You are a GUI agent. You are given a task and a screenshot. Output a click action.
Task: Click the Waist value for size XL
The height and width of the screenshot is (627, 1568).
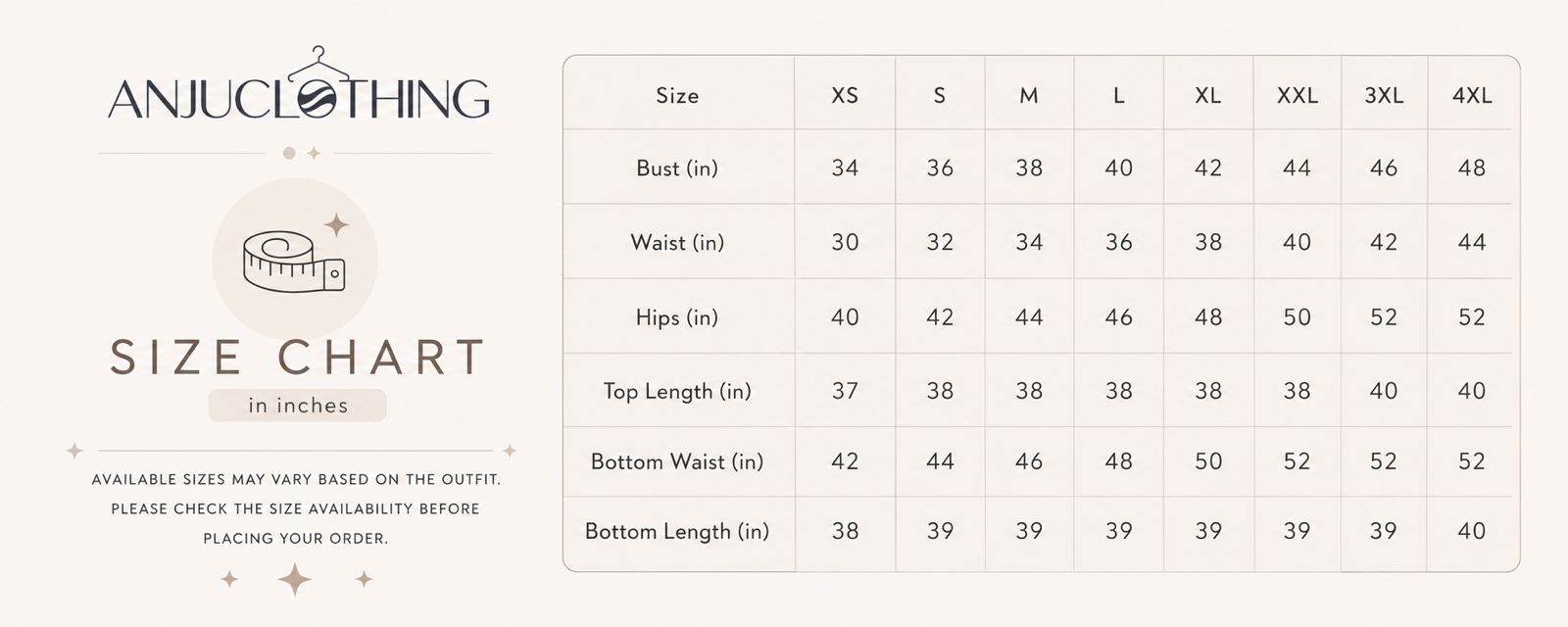point(1208,242)
